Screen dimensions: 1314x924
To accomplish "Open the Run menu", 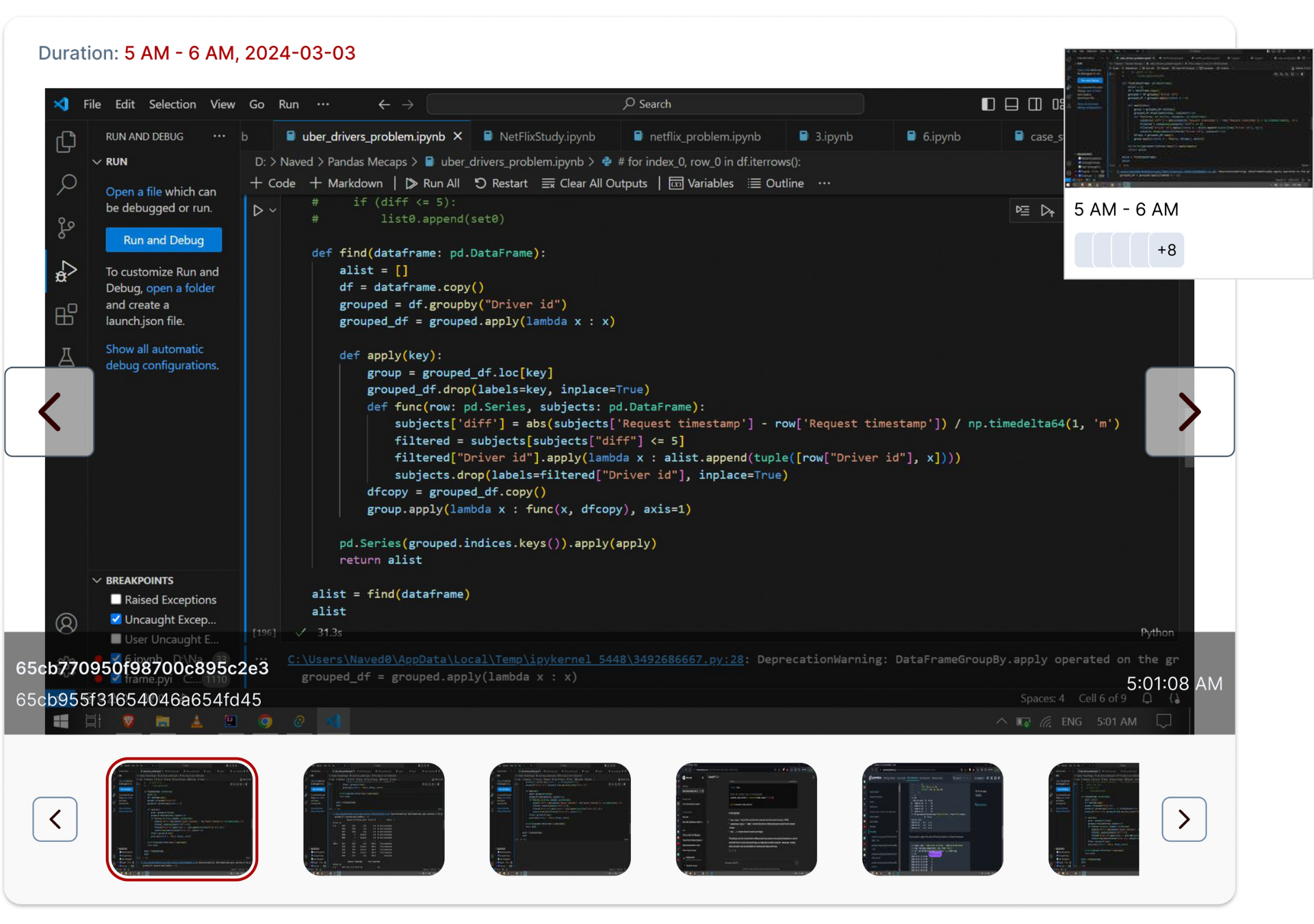I will click(289, 104).
